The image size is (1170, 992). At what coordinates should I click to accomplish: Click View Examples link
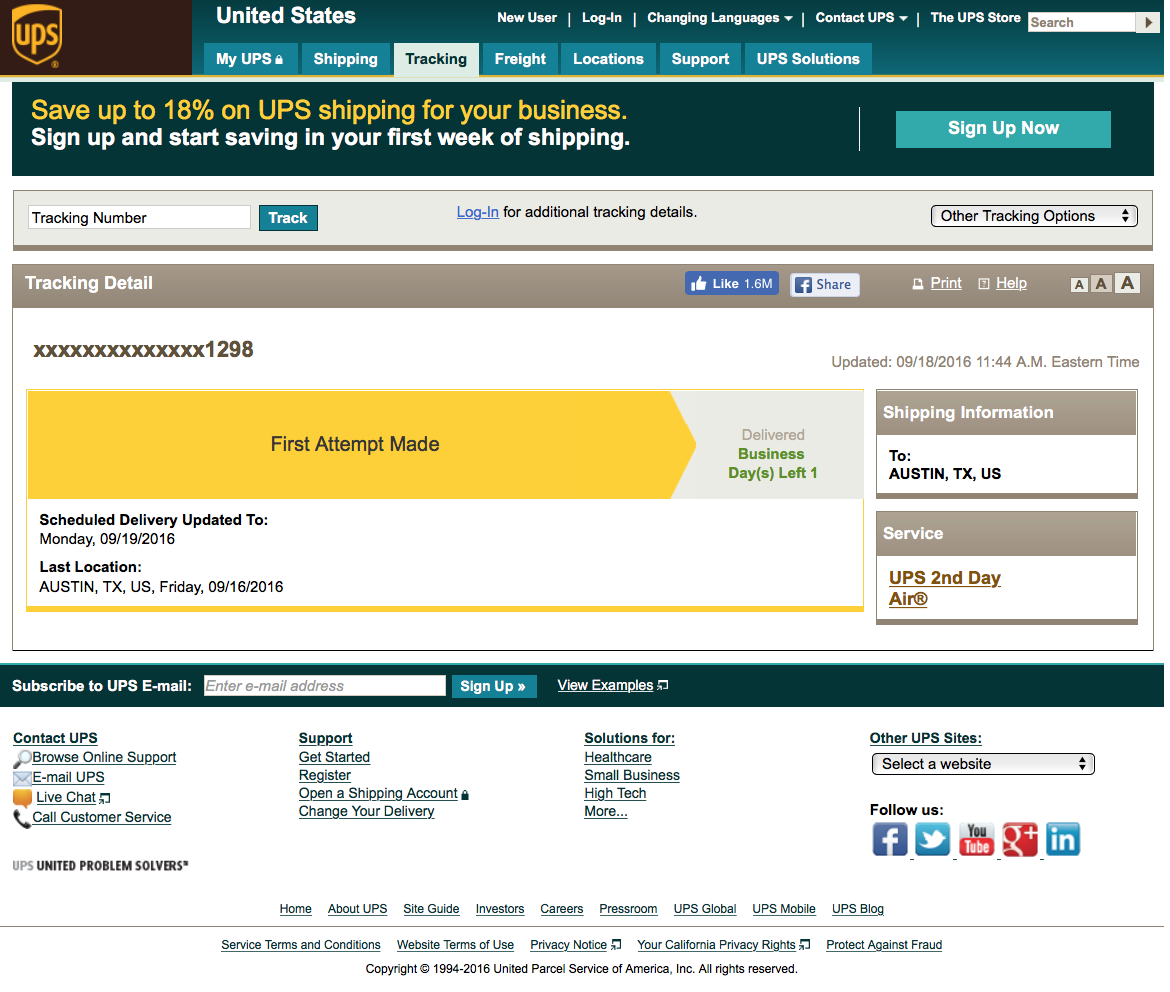point(605,686)
